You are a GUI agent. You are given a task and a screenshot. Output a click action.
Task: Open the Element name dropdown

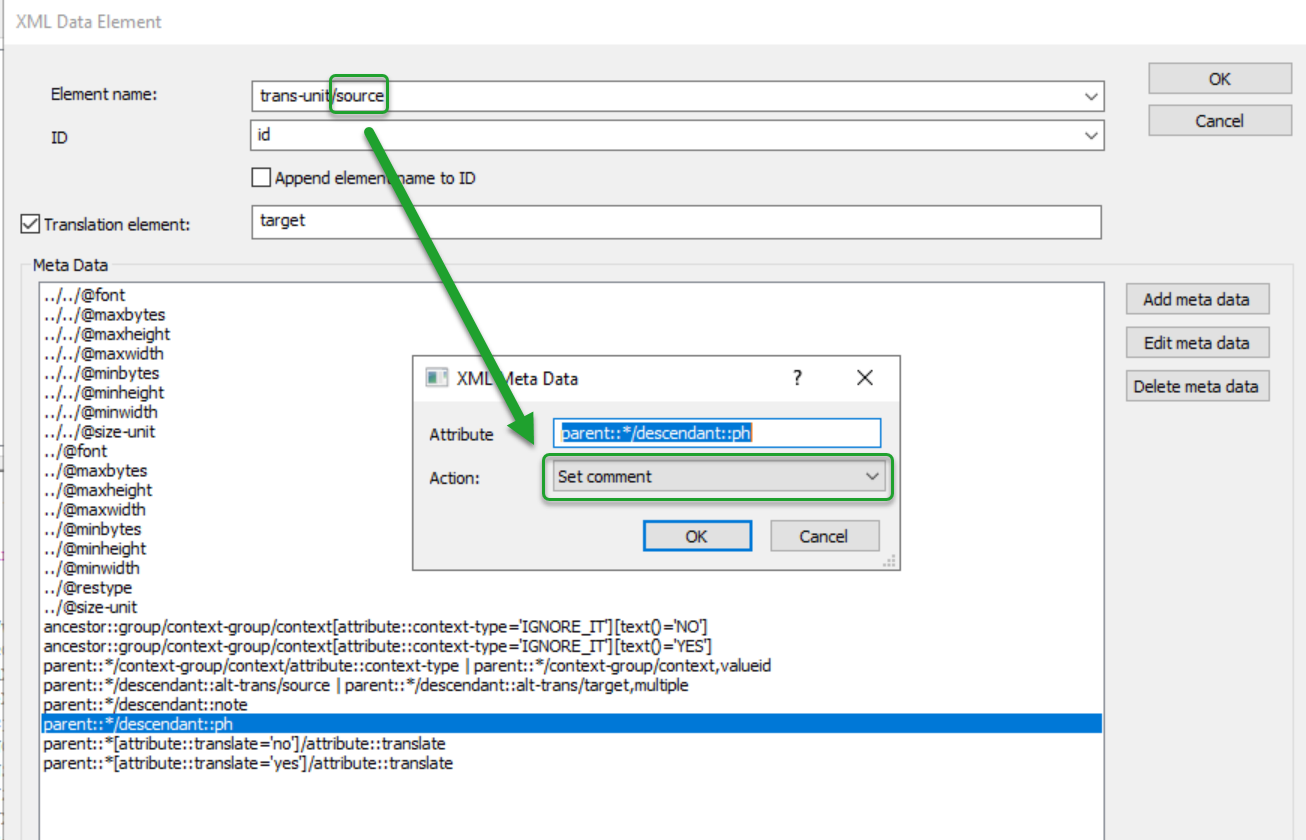pos(1092,96)
